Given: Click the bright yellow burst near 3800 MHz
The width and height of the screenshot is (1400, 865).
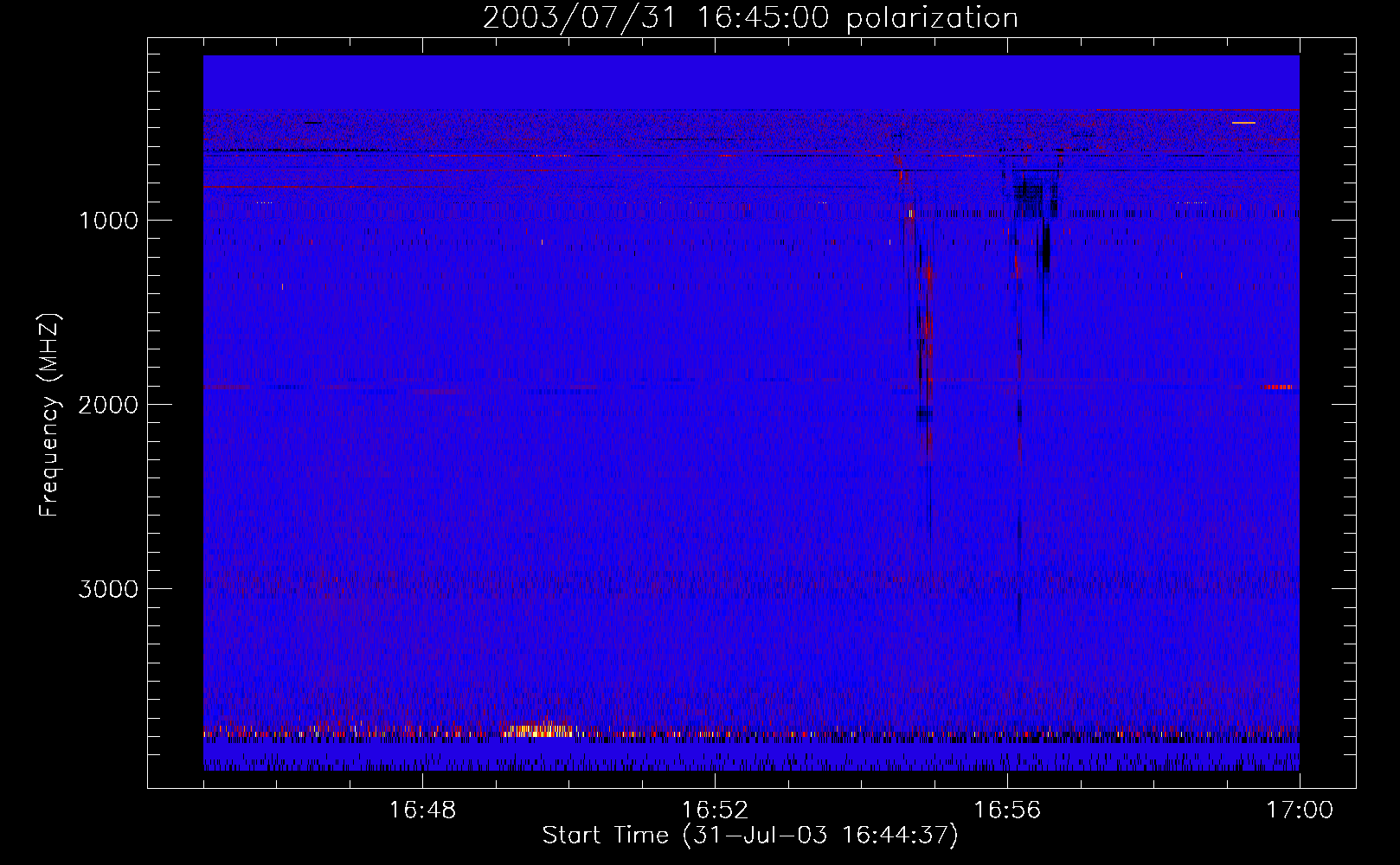Looking at the screenshot, I should 538,729.
